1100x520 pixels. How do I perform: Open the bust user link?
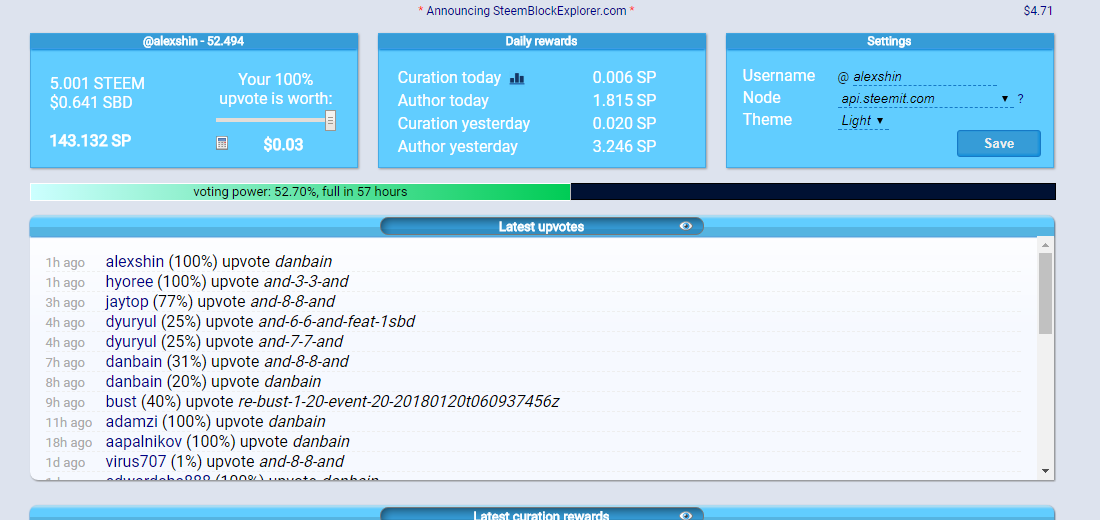121,402
